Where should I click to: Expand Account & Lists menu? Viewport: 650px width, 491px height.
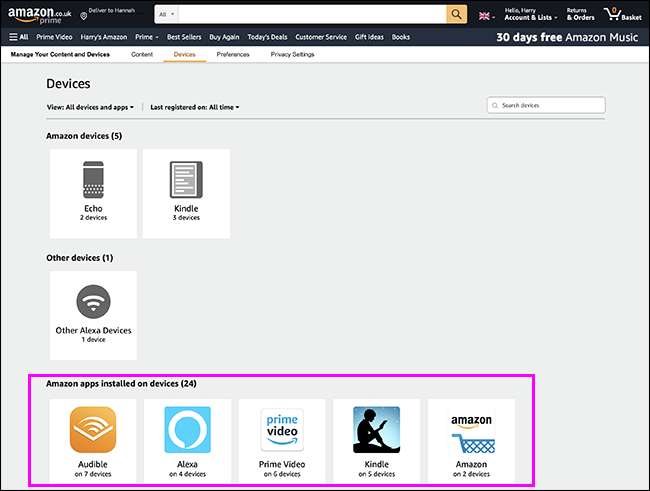tap(530, 15)
